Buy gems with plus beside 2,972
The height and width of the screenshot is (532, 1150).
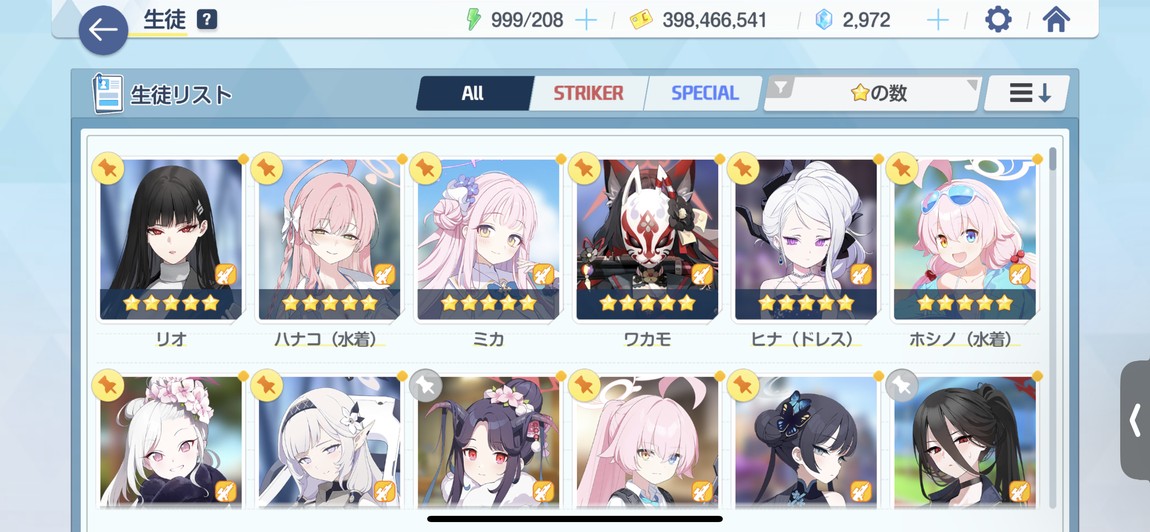pos(938,20)
